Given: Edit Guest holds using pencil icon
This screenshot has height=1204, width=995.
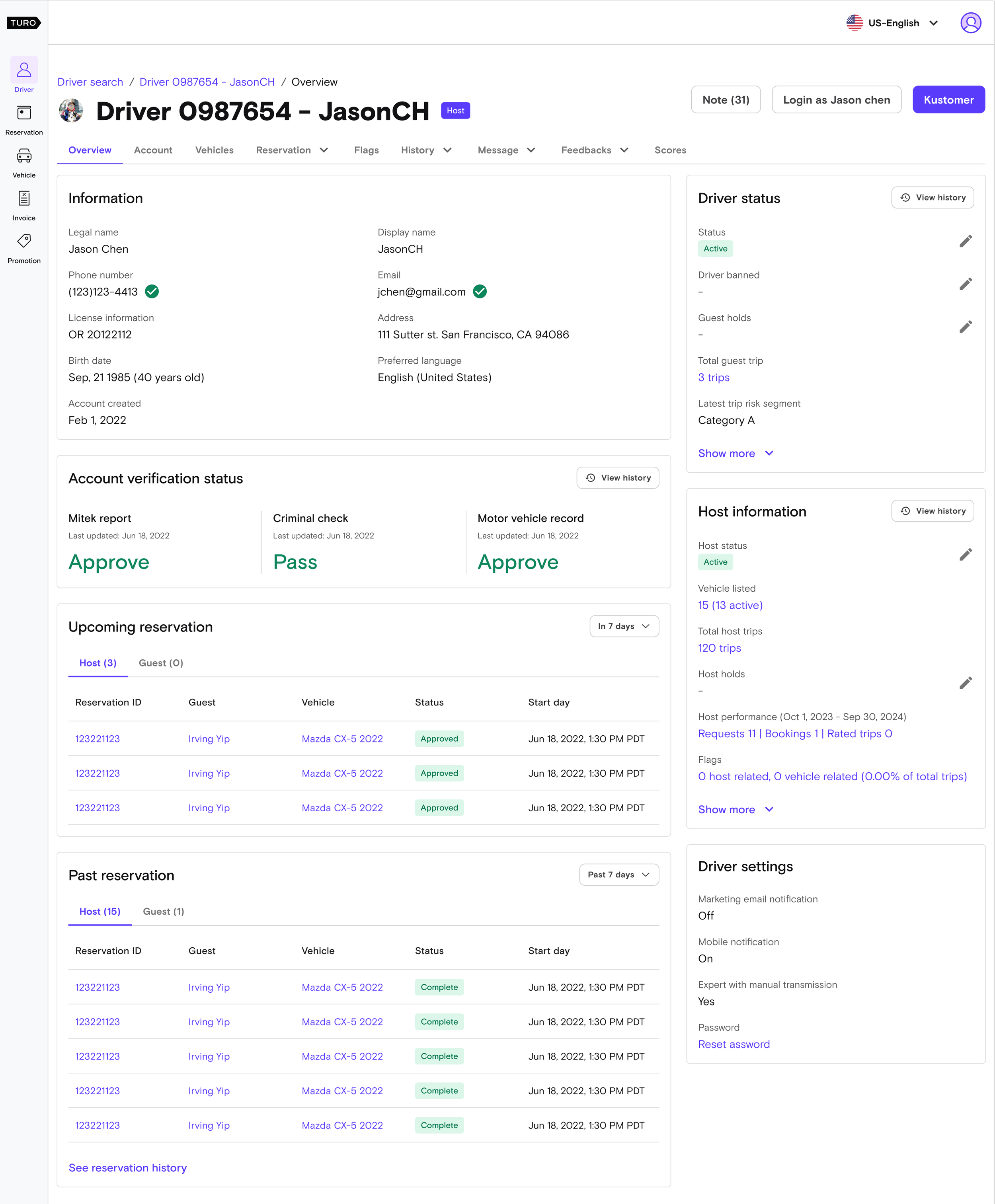Looking at the screenshot, I should coord(965,327).
